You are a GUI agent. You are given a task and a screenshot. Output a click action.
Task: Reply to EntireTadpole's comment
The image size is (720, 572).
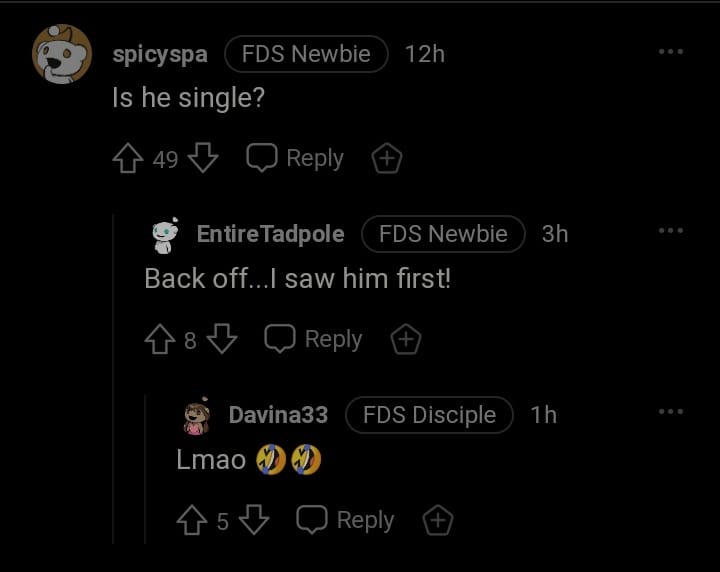pos(313,340)
